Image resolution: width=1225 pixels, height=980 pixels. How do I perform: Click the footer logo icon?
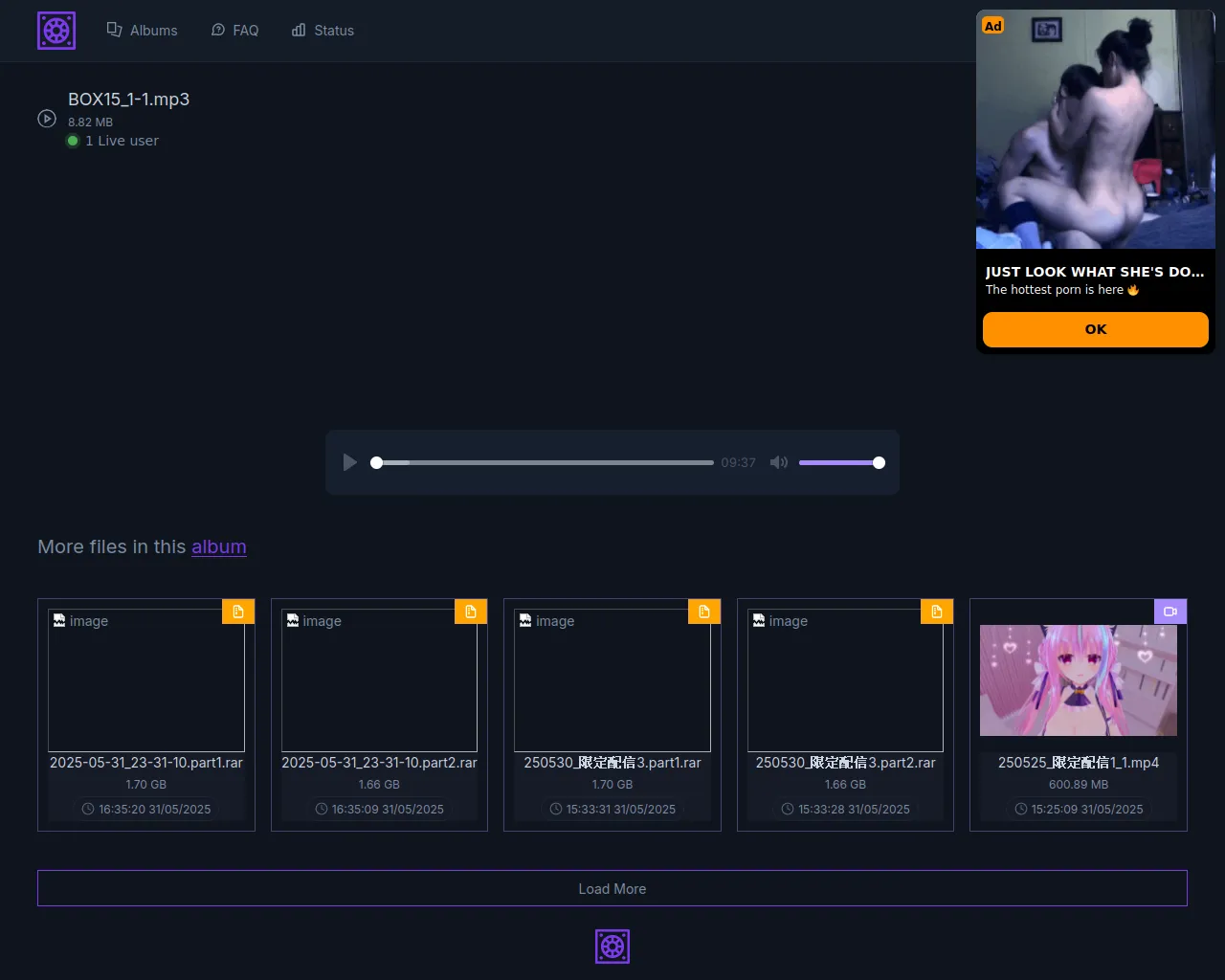(x=612, y=947)
